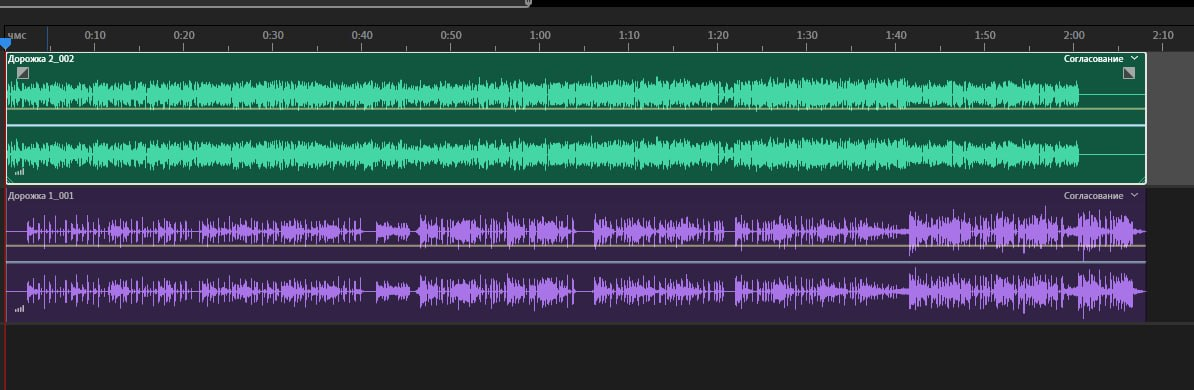Click the blue playhead marker on the ruler
This screenshot has width=1194, height=390.
click(5, 44)
